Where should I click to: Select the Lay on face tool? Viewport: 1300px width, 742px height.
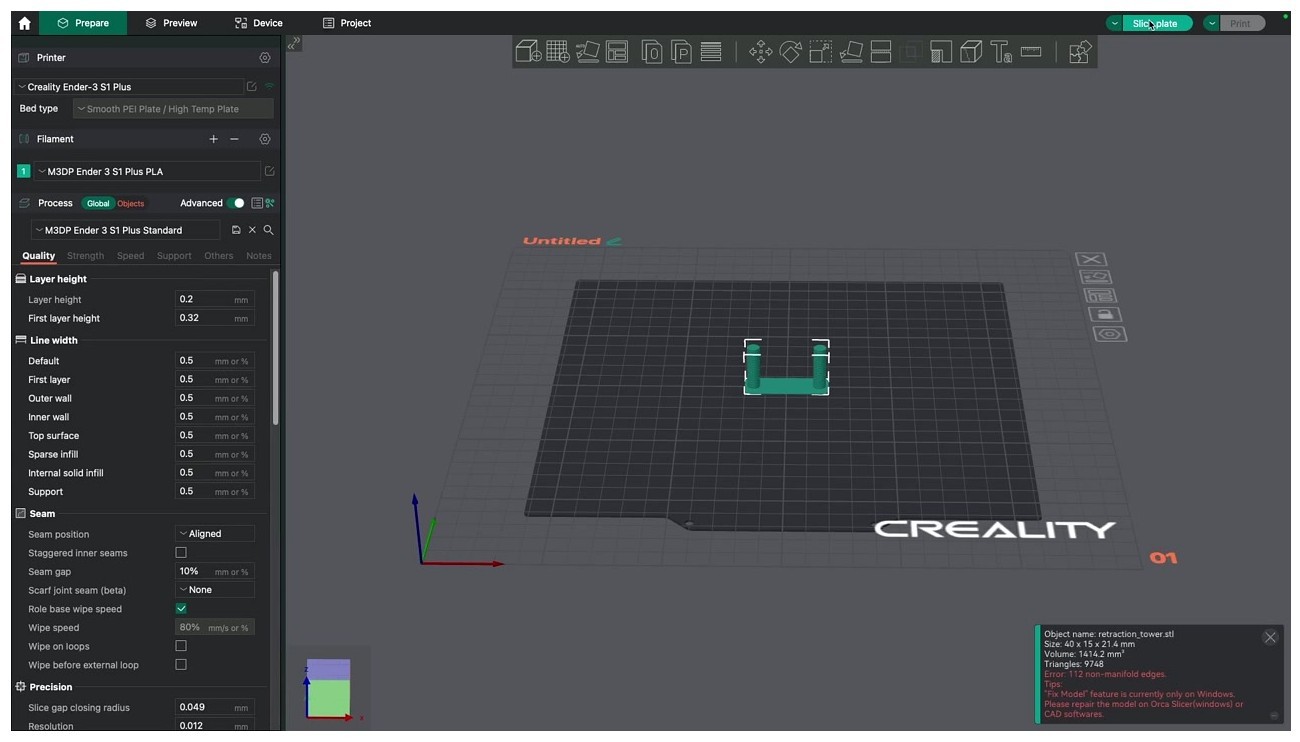(851, 51)
